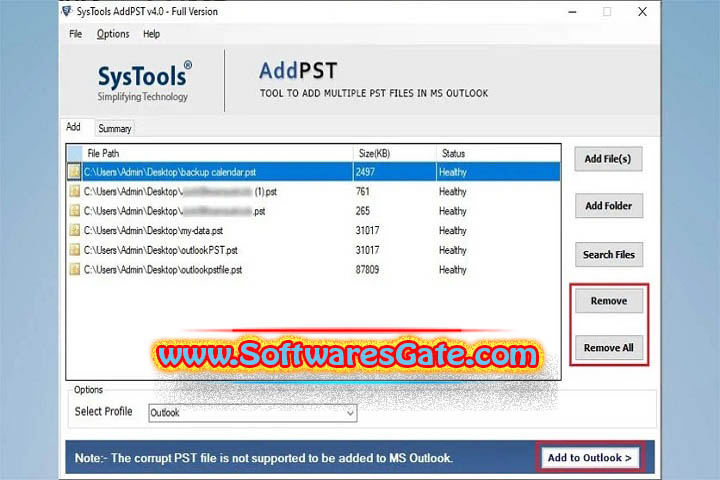The height and width of the screenshot is (480, 720).
Task: Open the File menu
Action: 75,34
